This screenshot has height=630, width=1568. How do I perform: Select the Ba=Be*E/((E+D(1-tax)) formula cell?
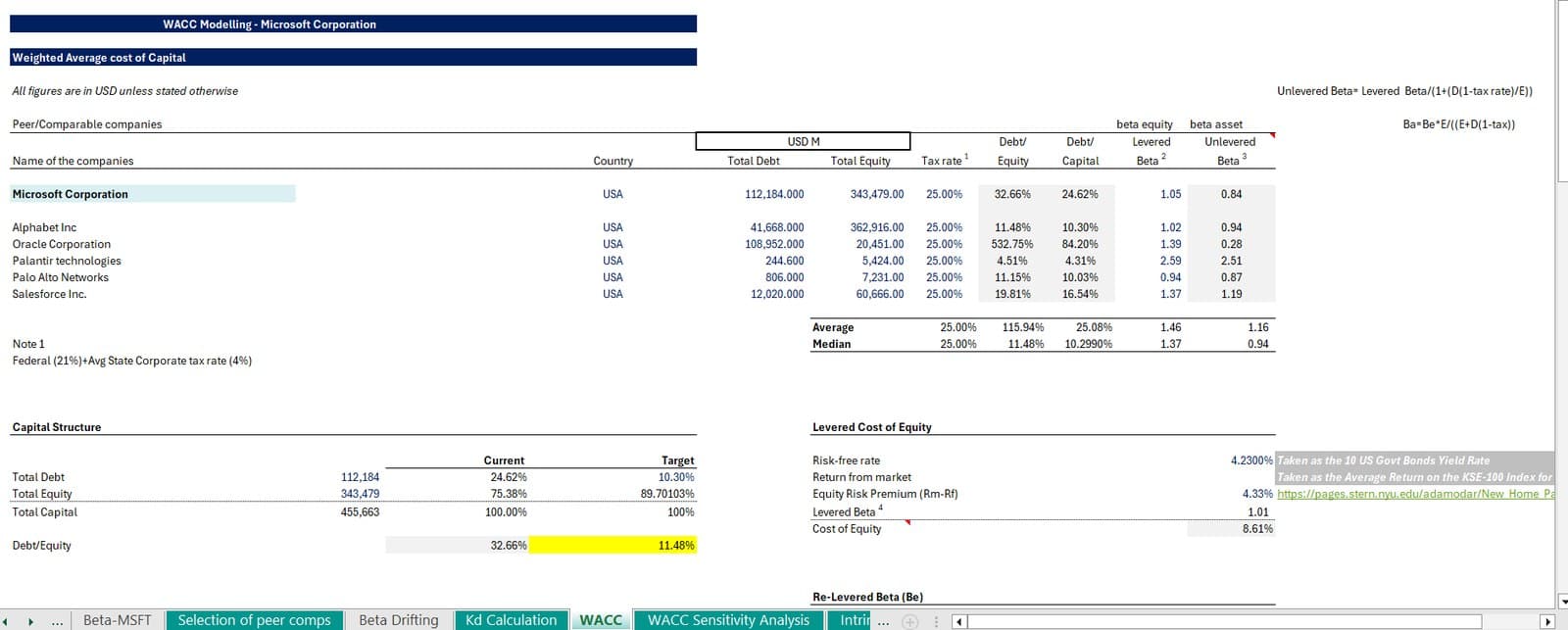[x=1458, y=124]
